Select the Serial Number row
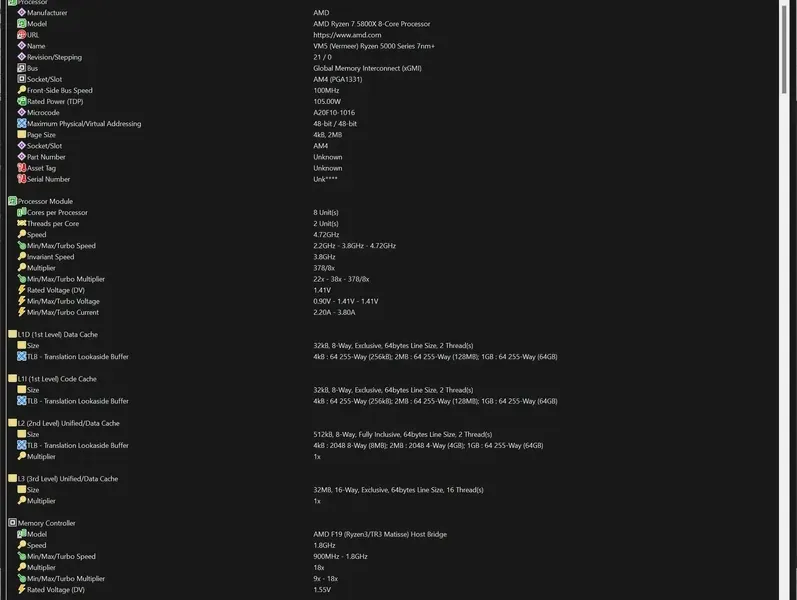This screenshot has height=600, width=797. [x=48, y=179]
